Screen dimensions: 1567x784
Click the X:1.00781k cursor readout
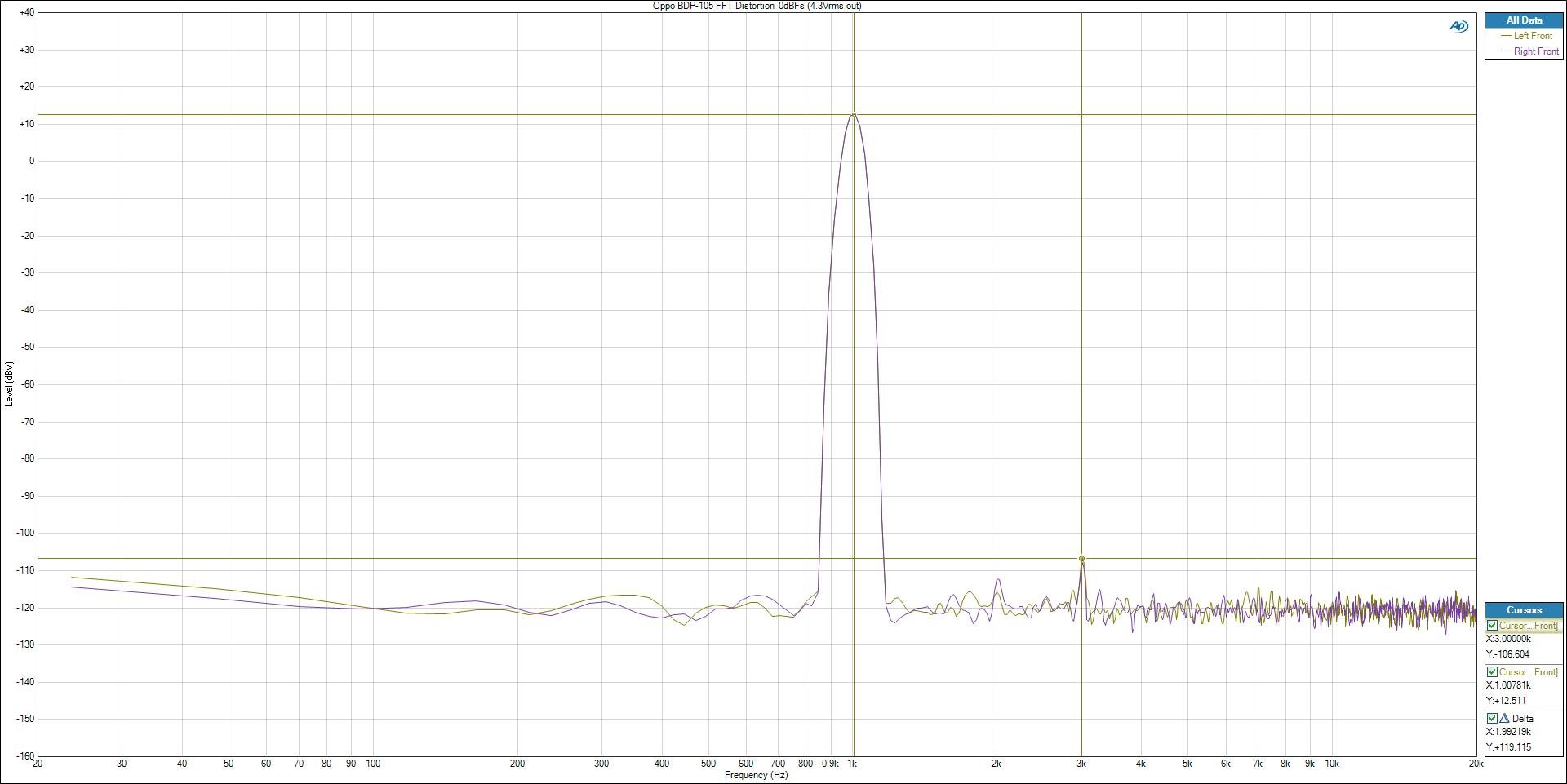1508,685
